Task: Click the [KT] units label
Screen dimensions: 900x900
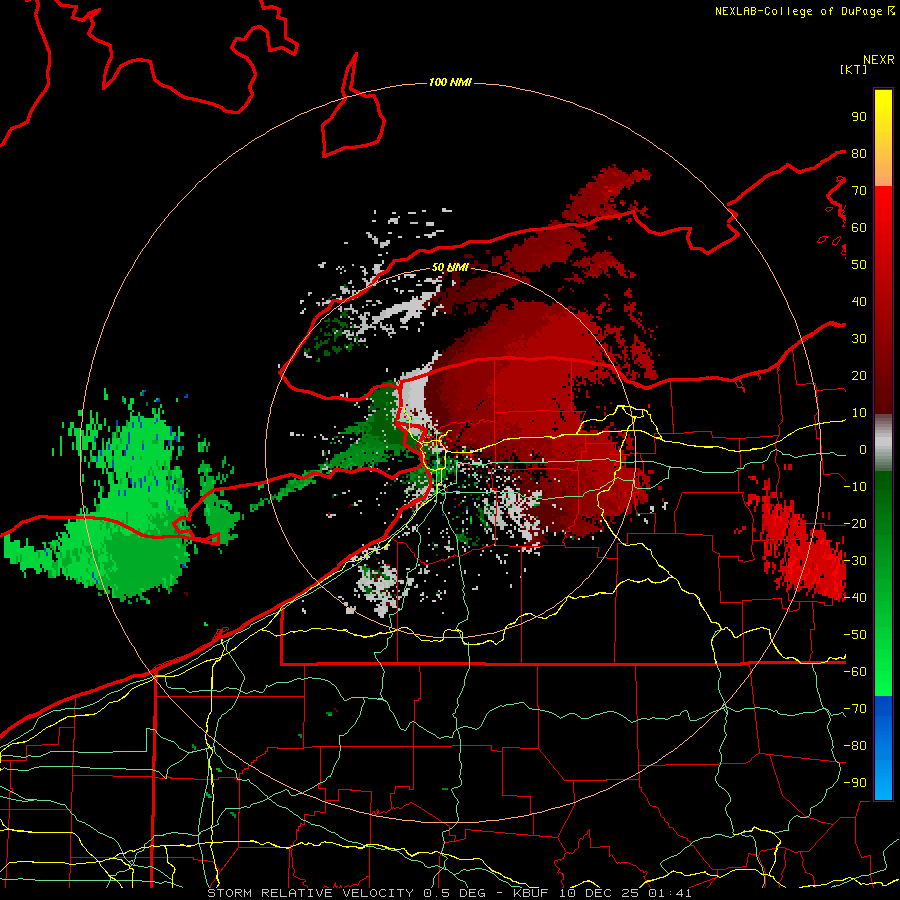Action: 854,69
